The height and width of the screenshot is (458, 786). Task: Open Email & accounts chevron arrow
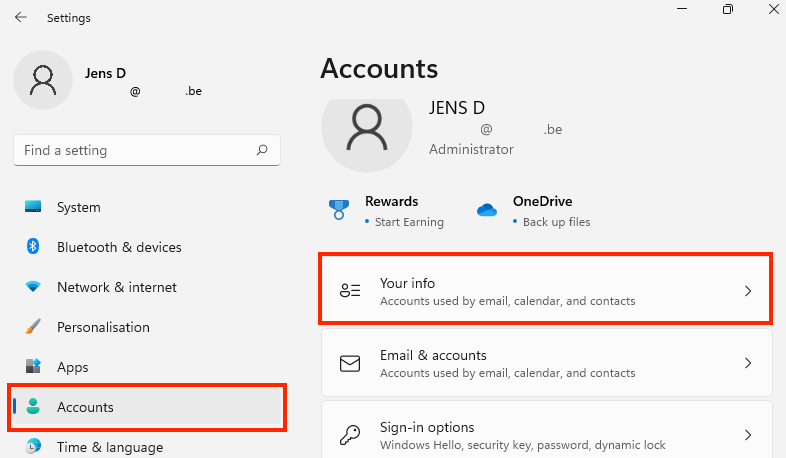(748, 363)
